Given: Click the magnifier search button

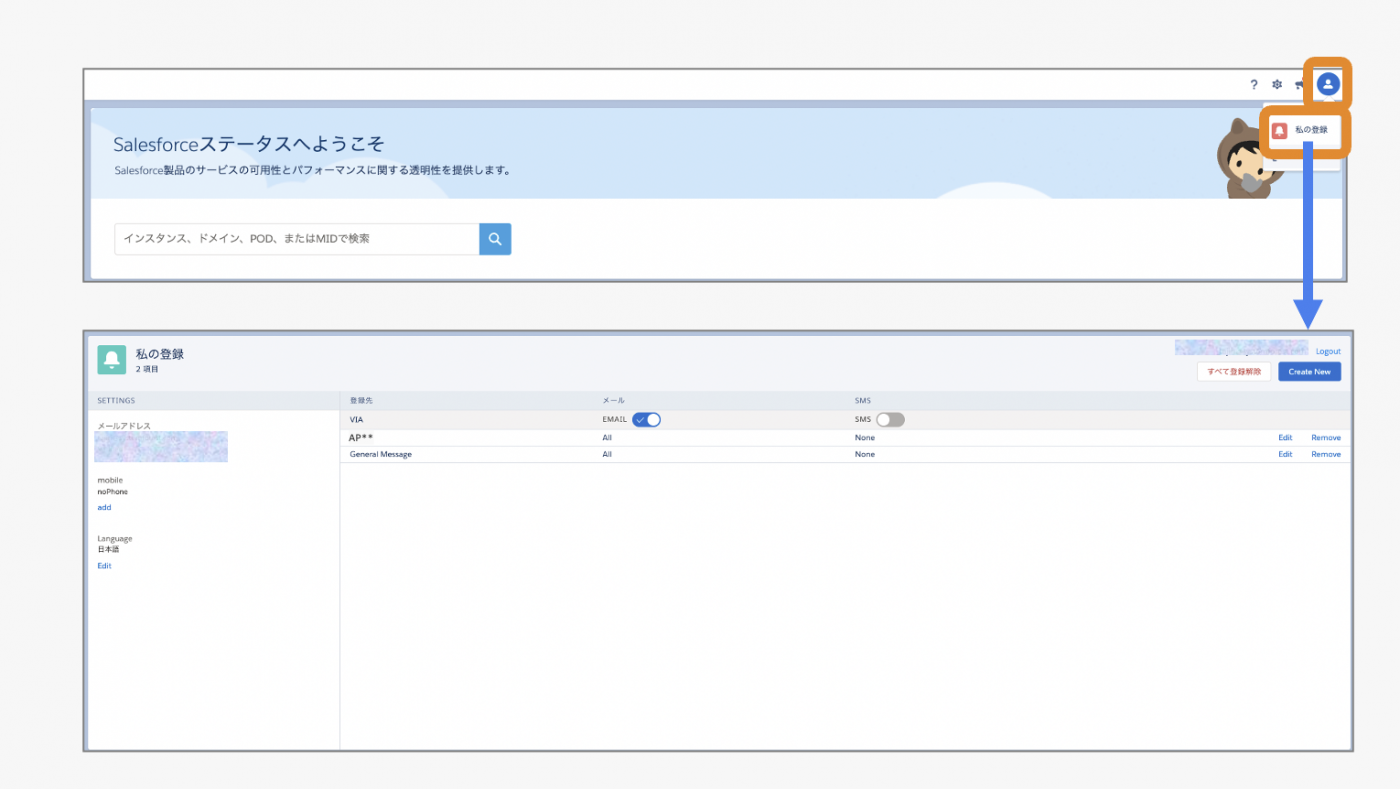Looking at the screenshot, I should click(495, 239).
